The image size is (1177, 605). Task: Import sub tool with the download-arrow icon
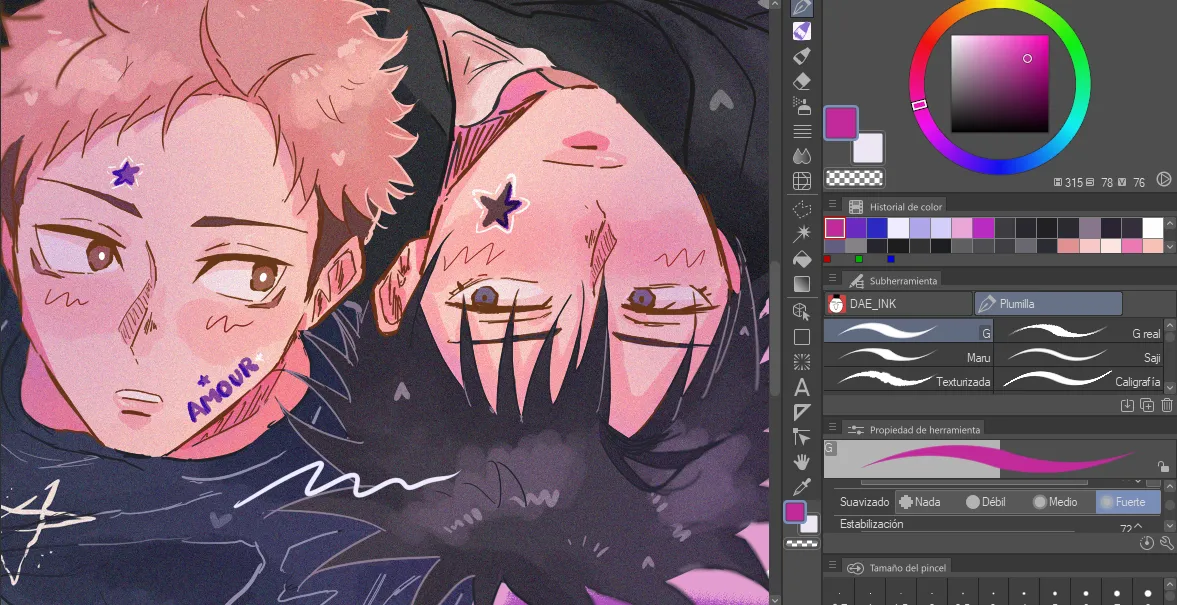click(x=1127, y=405)
